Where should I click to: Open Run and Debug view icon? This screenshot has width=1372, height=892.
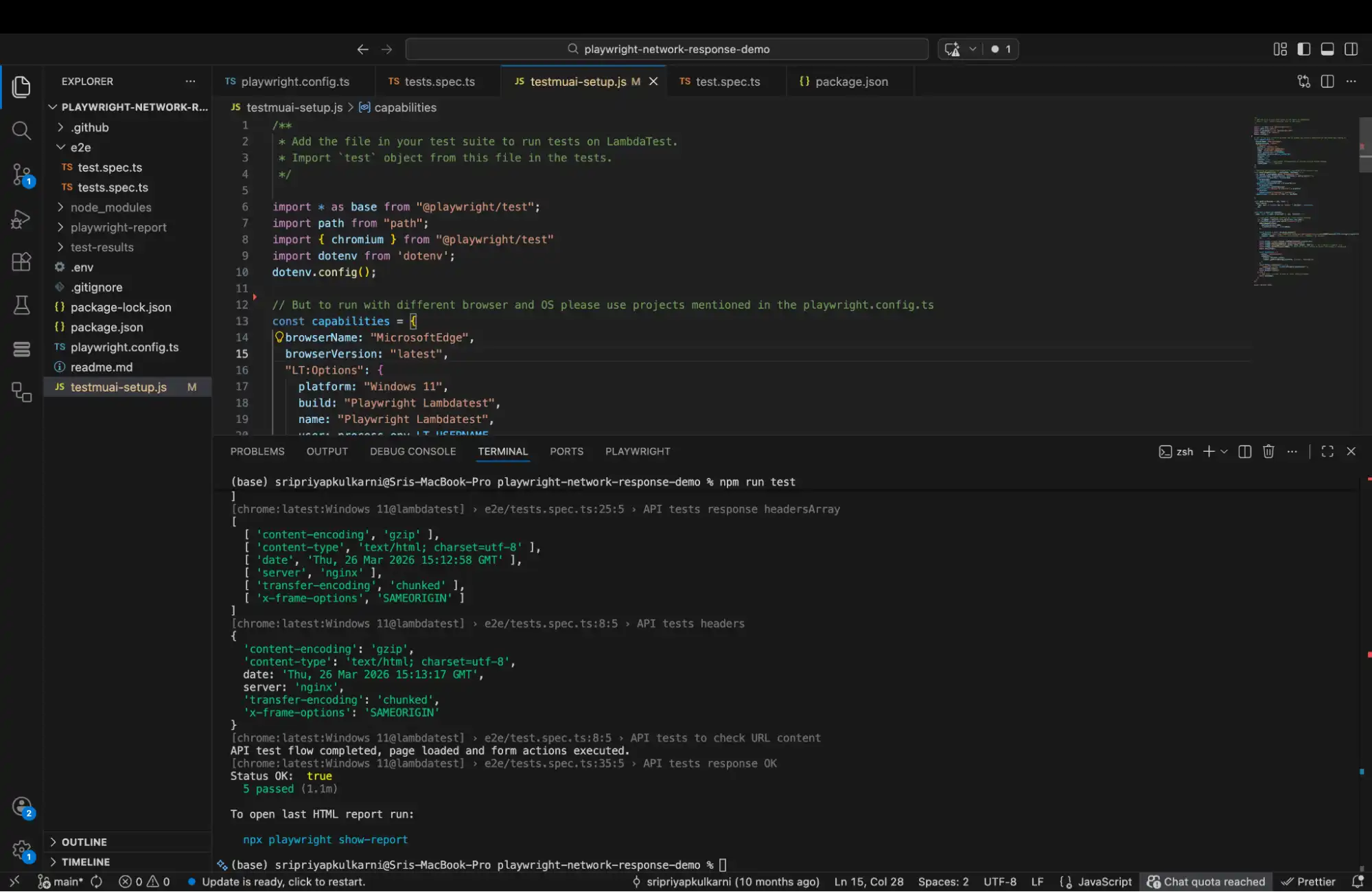click(x=21, y=218)
